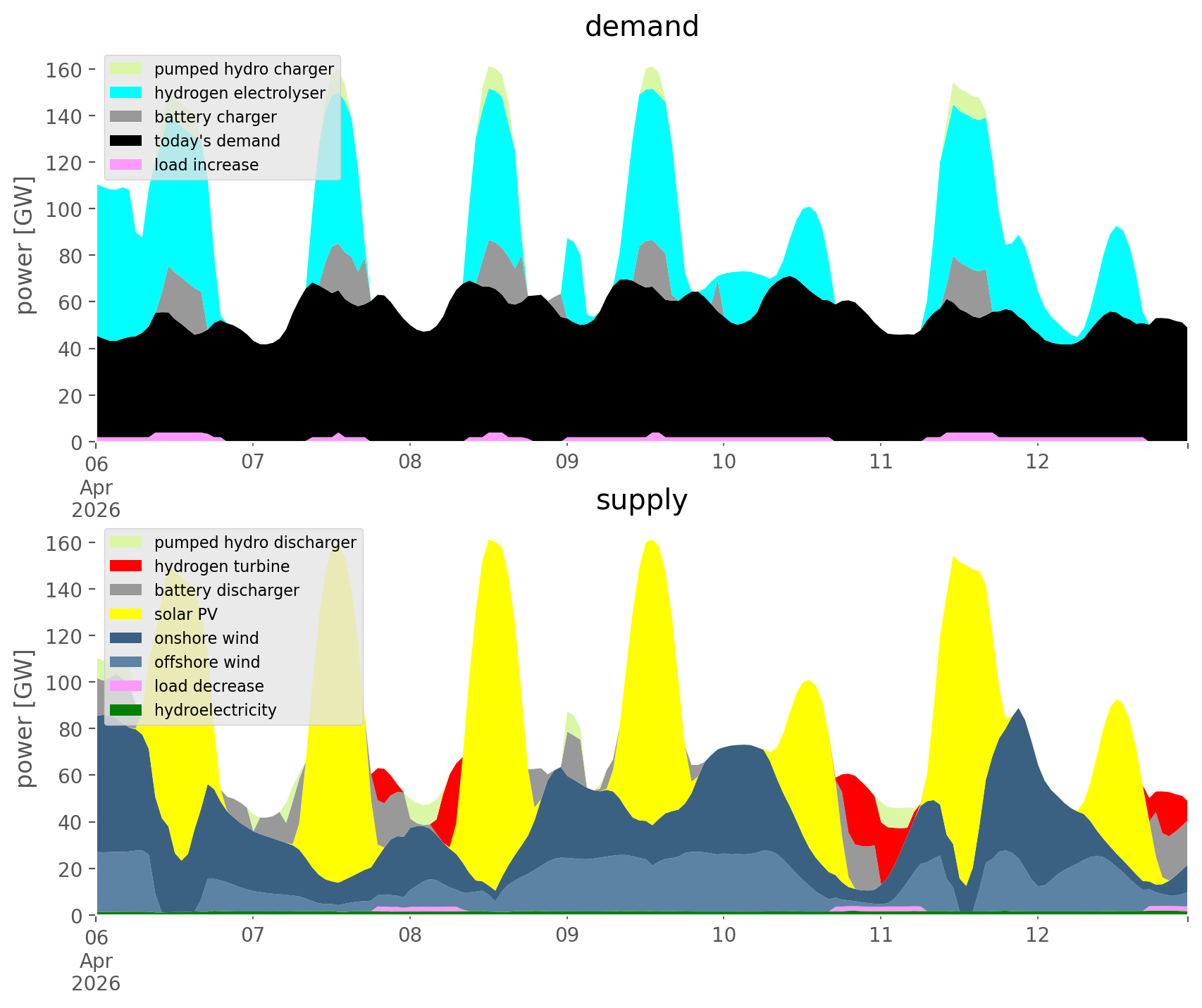This screenshot has height=1008, width=1202.
Task: Click the 09 date tick under demand chart
Action: [x=566, y=463]
